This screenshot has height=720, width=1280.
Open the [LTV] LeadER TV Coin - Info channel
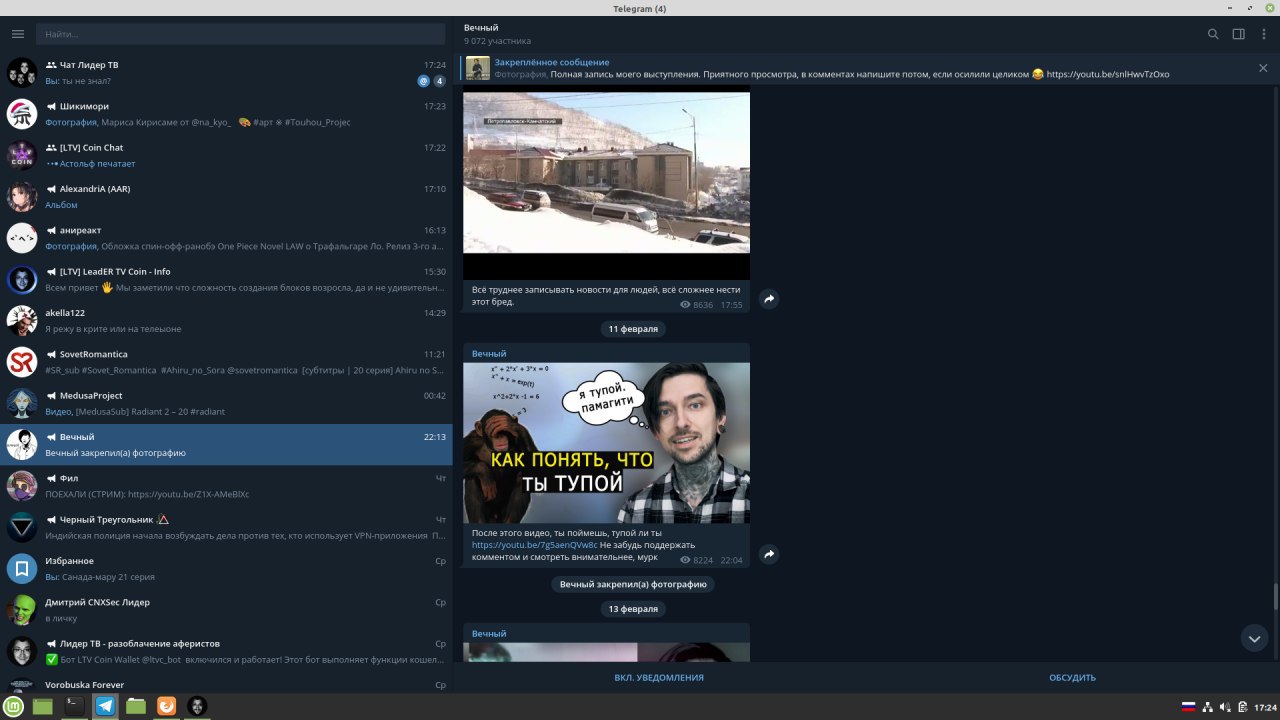[226, 279]
